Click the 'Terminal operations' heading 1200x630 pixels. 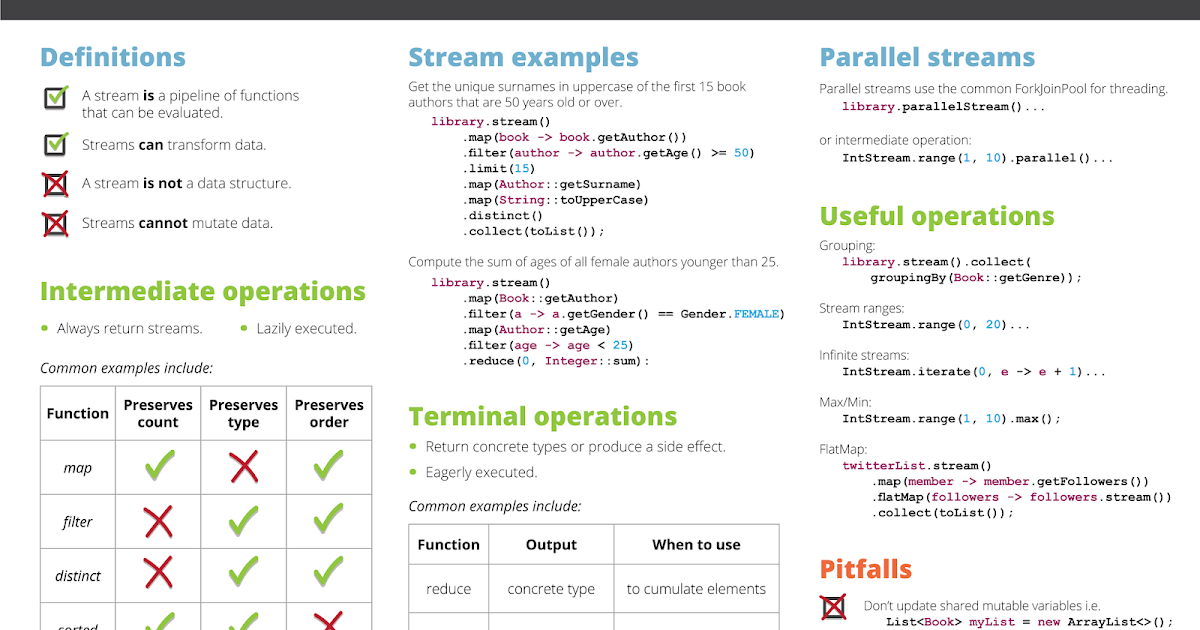point(543,417)
